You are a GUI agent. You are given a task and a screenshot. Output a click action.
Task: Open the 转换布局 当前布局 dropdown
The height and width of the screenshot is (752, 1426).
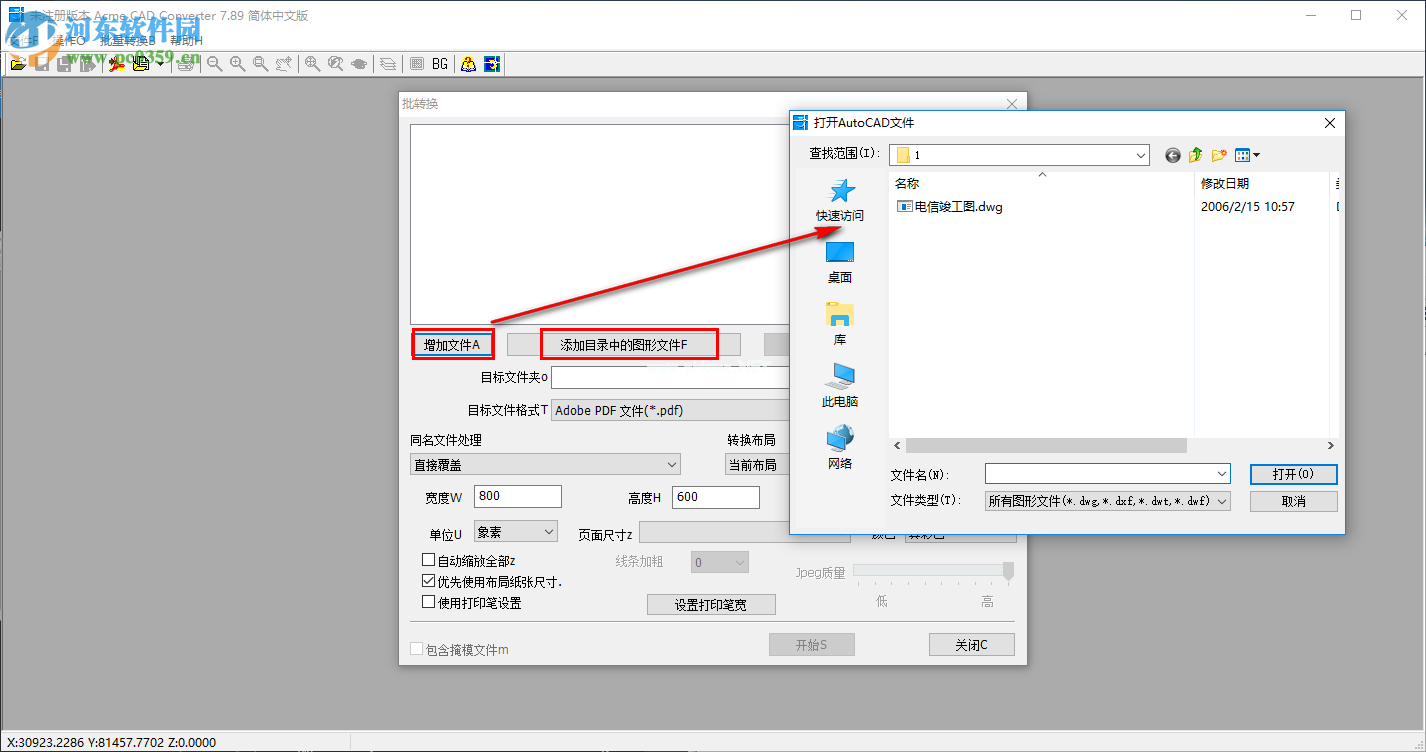coord(756,464)
